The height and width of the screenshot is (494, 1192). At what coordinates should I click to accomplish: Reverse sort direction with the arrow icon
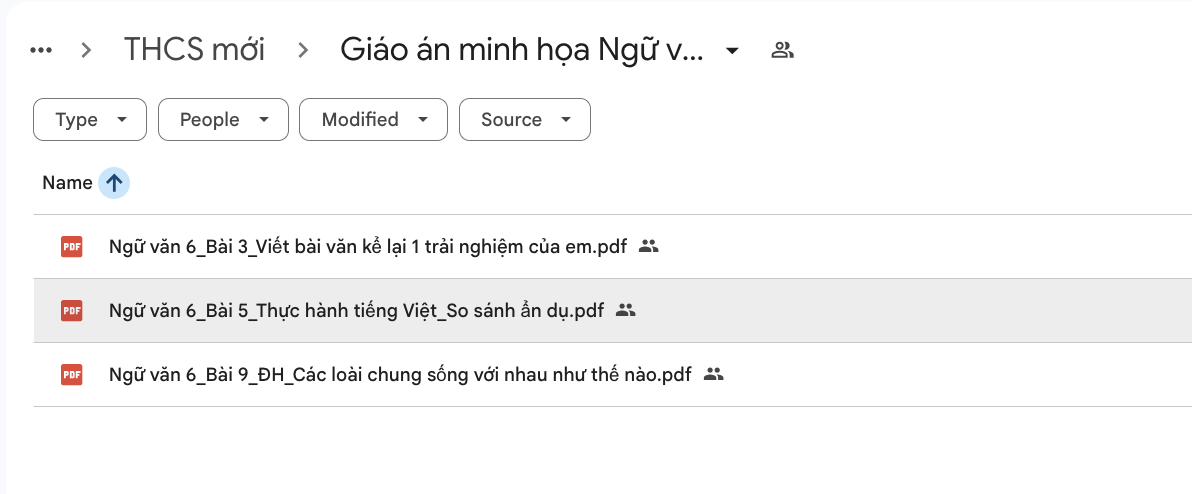[x=115, y=183]
